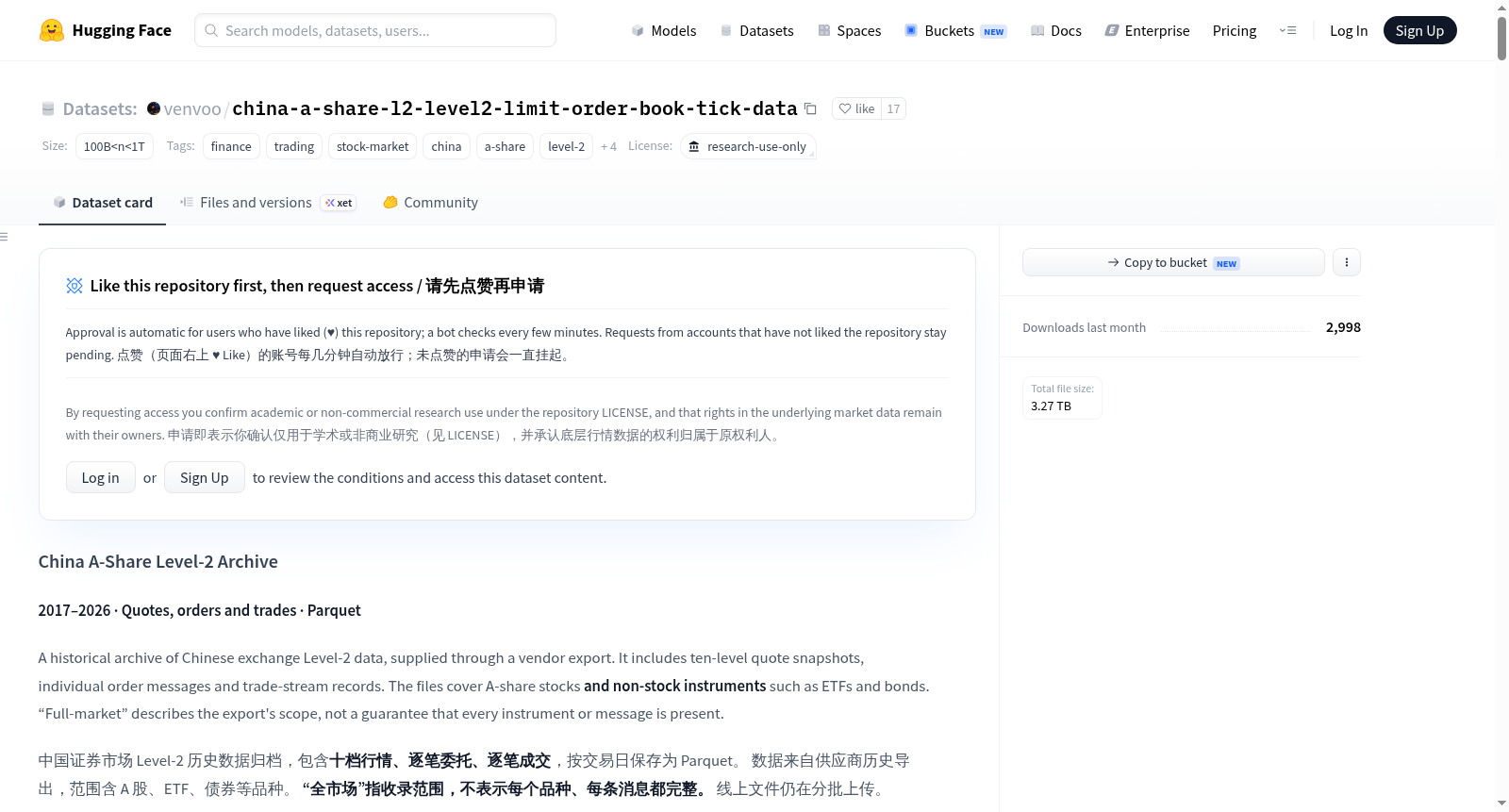The image size is (1509, 812).
Task: Click the Hugging Face logo
Action: point(105,30)
